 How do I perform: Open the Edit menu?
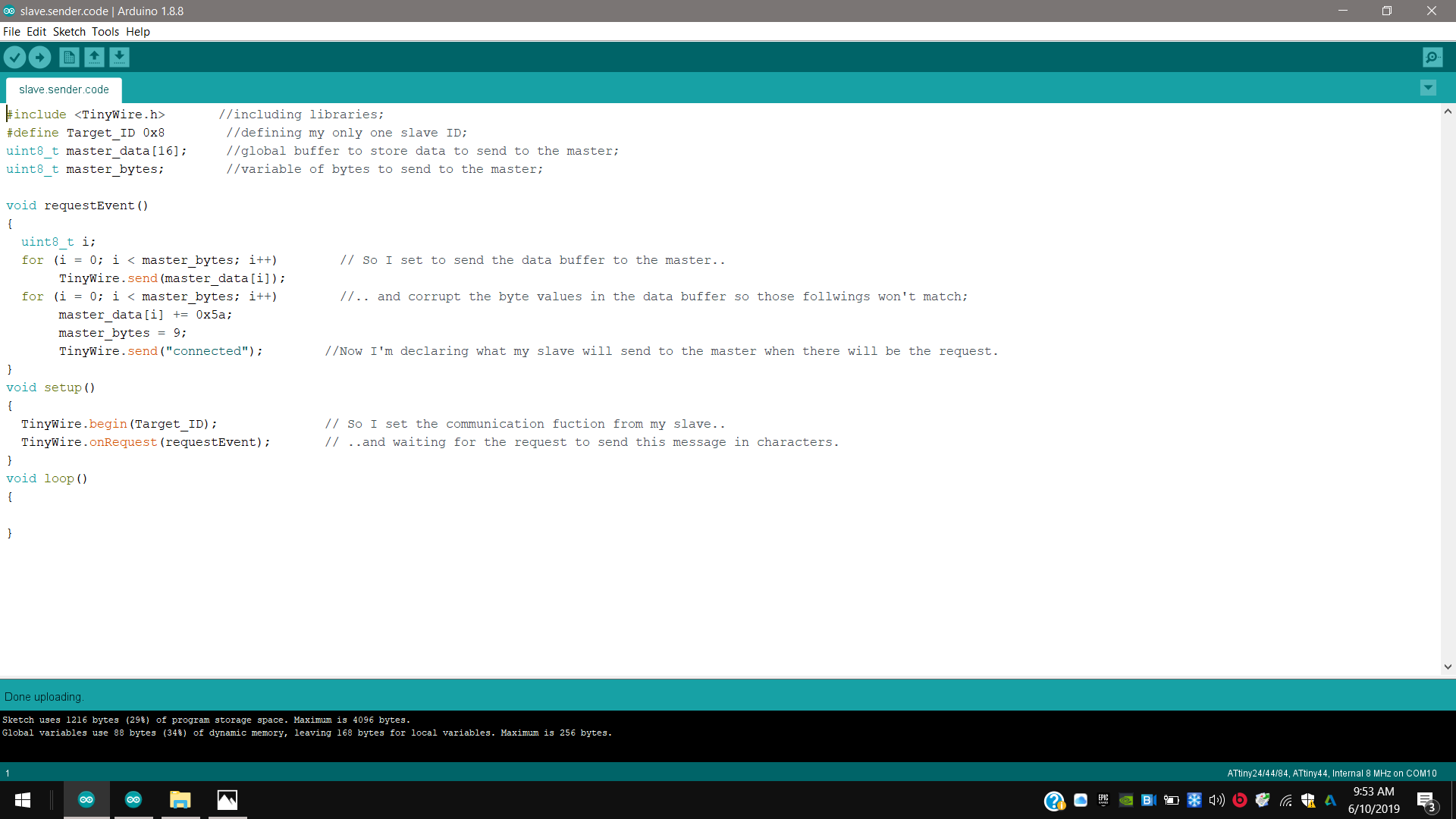tap(36, 32)
